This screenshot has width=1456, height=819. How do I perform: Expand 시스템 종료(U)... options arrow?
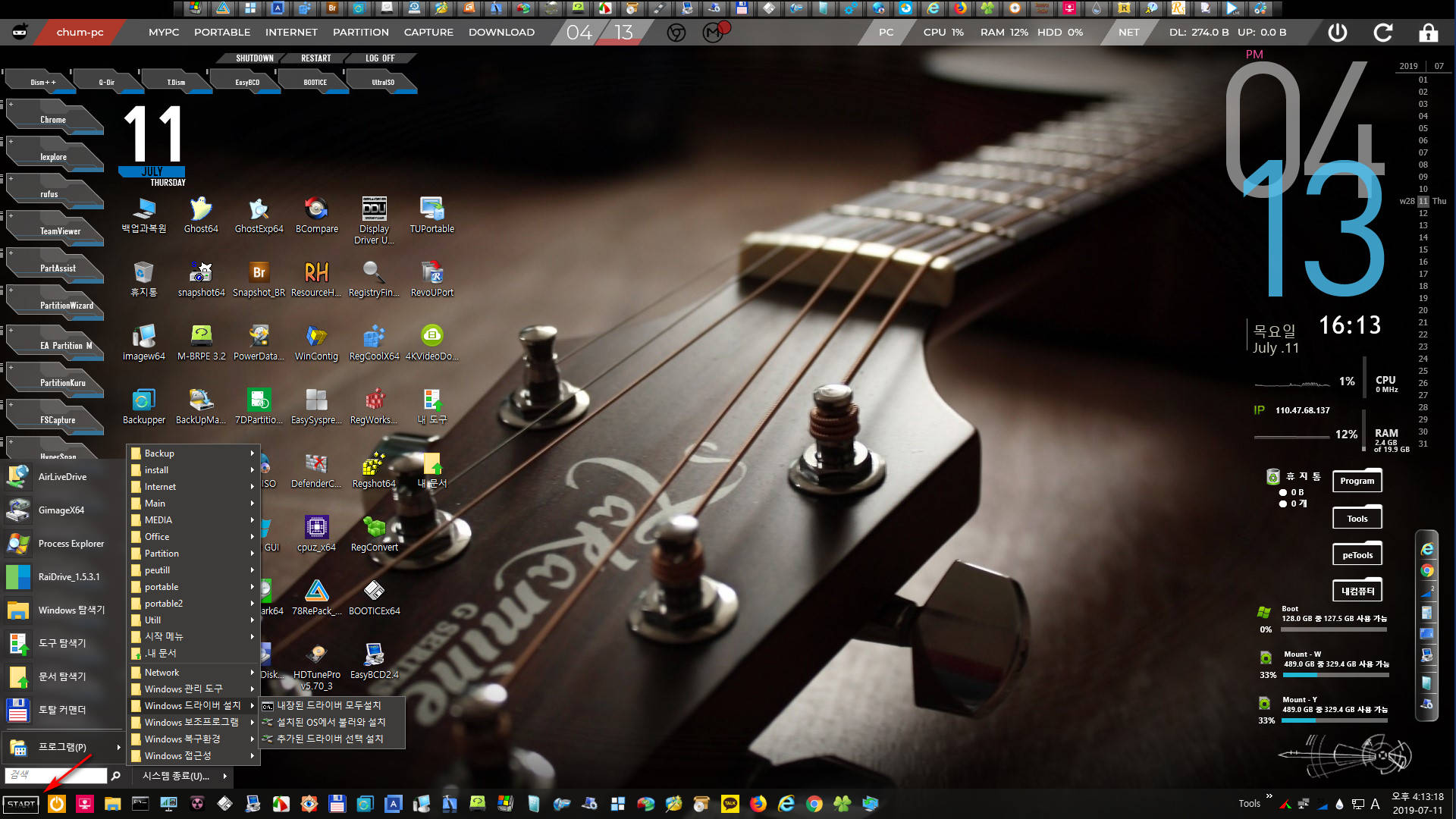[x=224, y=776]
